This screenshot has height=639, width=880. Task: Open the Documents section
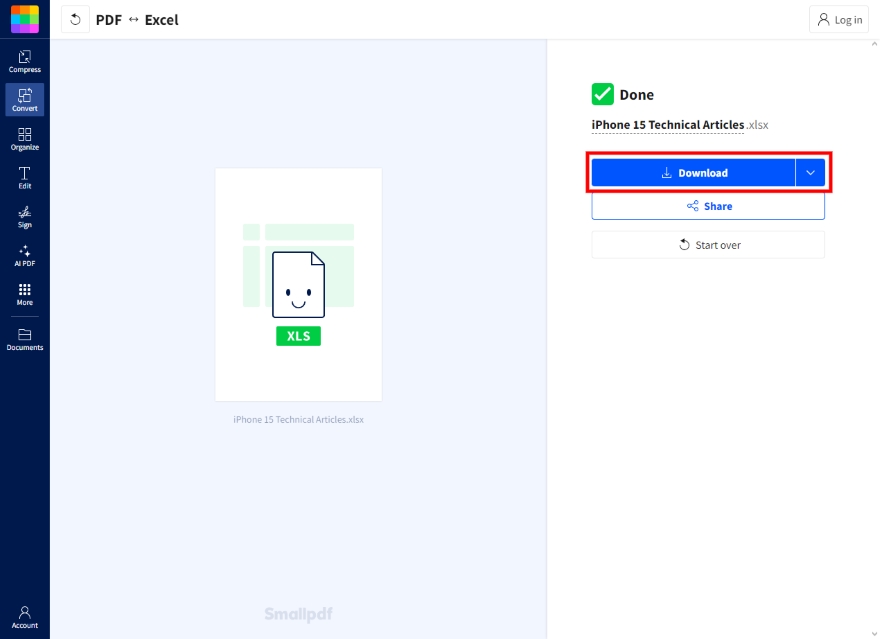(24, 340)
